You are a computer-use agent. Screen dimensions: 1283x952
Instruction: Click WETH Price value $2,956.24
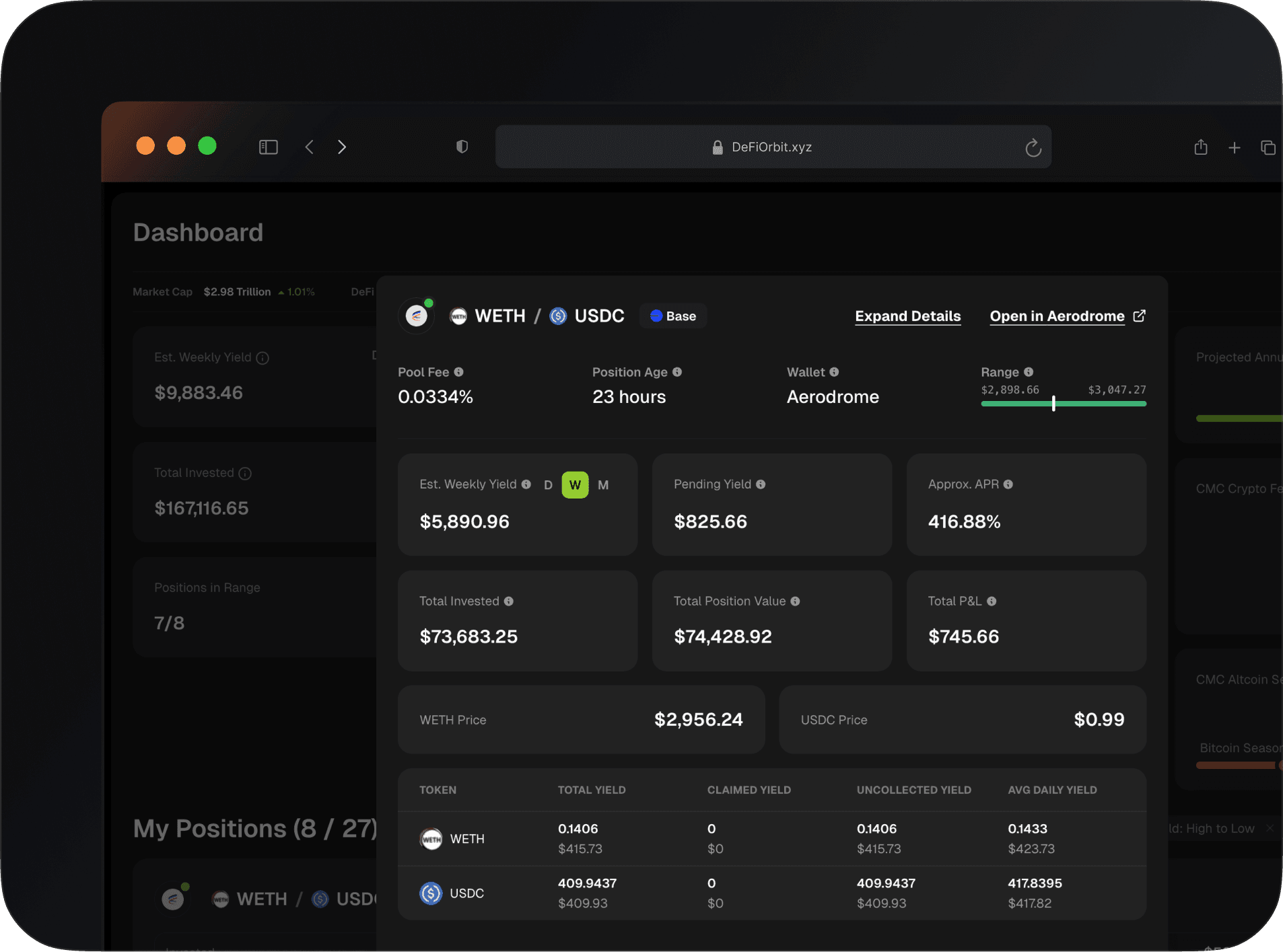[699, 720]
